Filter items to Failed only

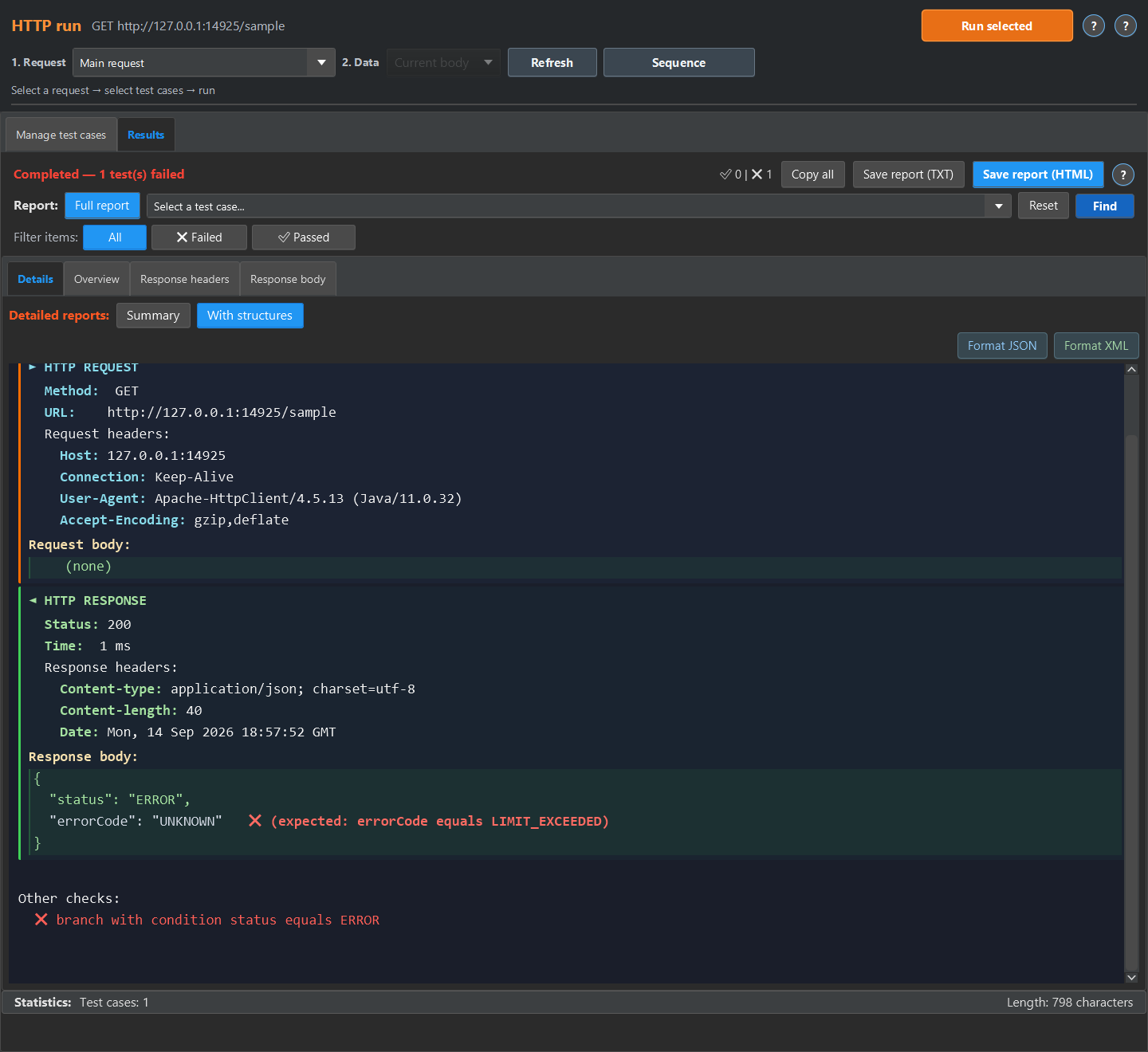click(199, 237)
